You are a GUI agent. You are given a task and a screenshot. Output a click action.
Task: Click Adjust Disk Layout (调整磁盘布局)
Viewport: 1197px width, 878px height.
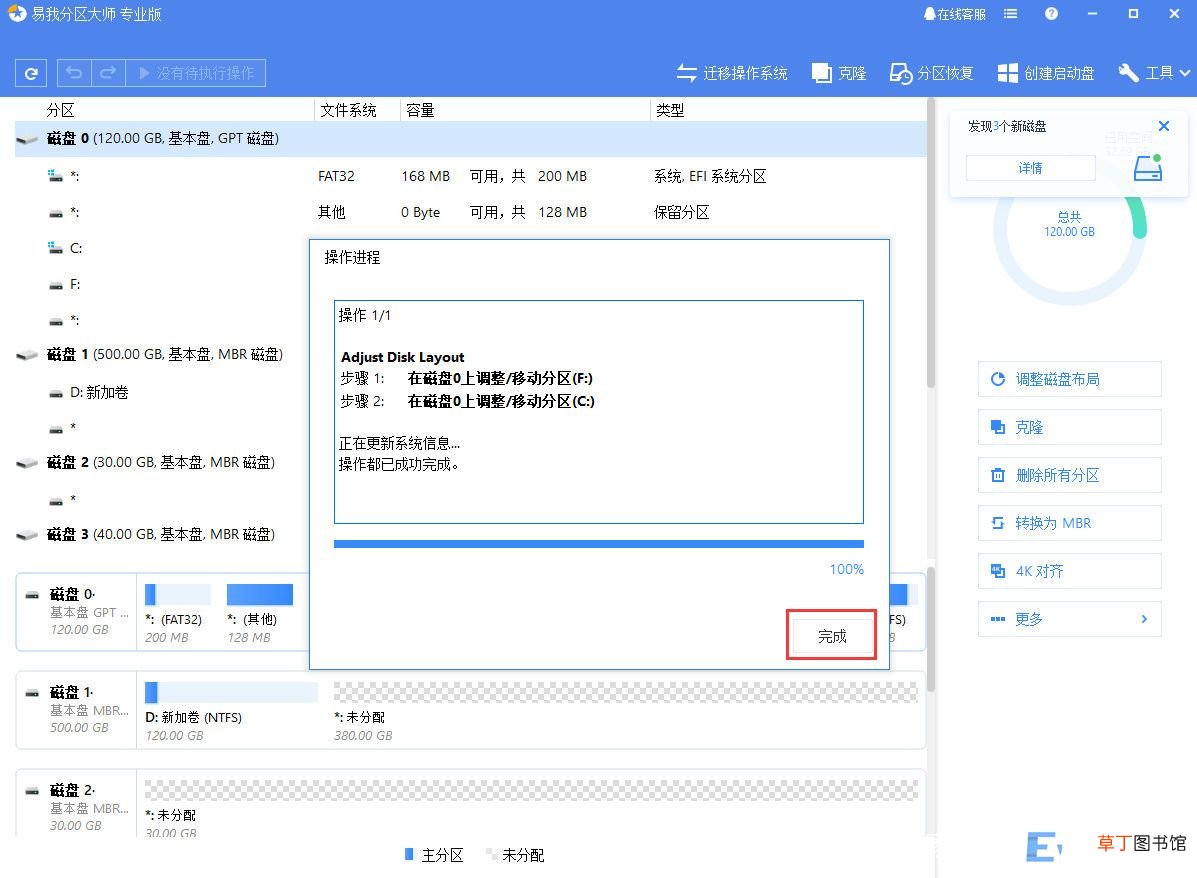(x=1069, y=379)
